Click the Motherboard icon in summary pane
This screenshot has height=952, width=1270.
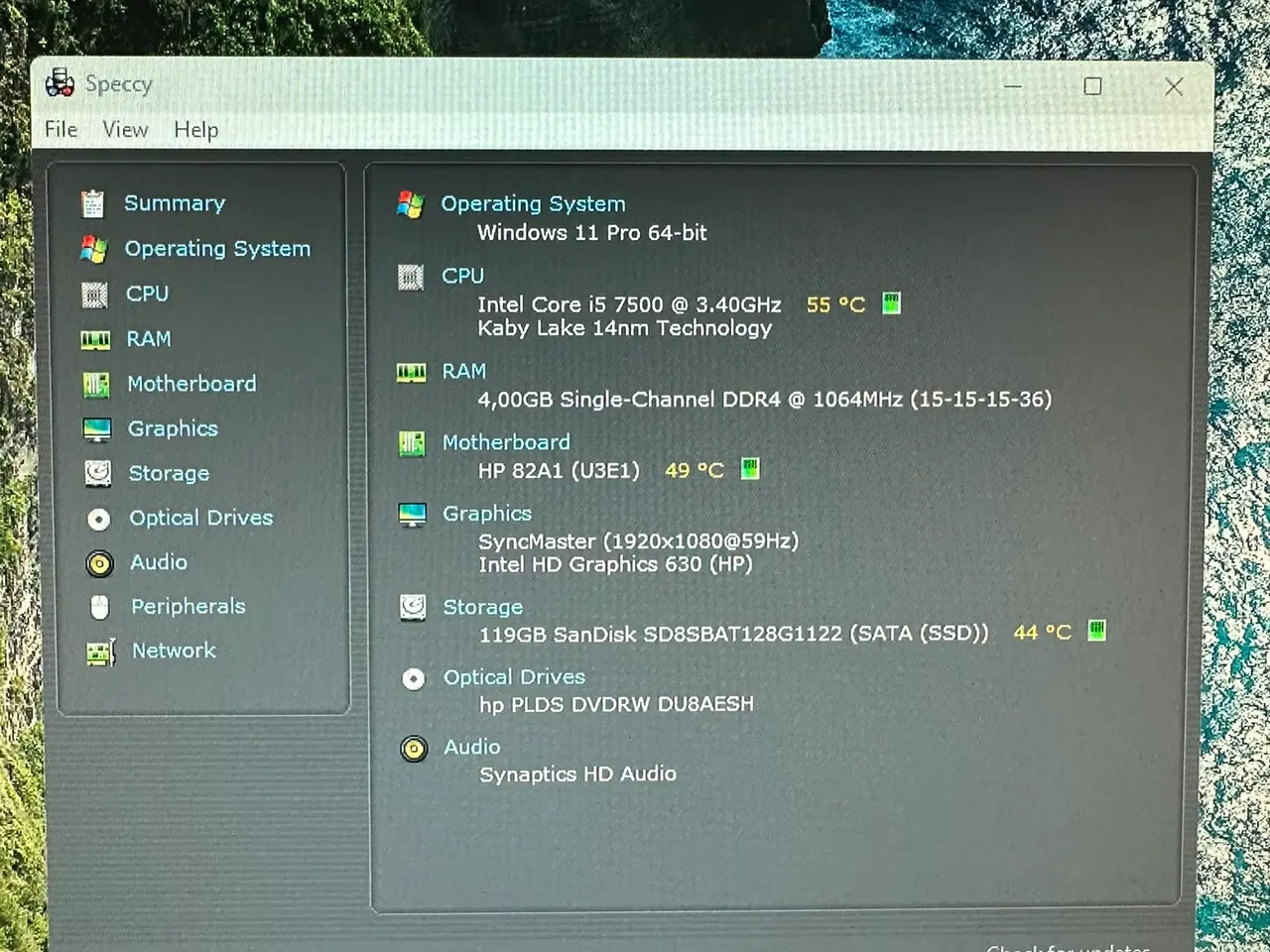(x=412, y=443)
